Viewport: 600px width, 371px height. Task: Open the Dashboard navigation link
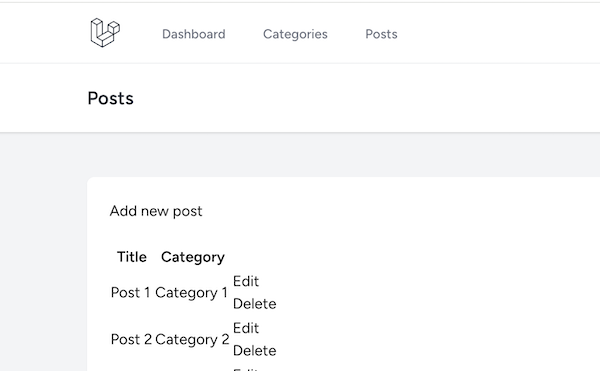[x=194, y=34]
